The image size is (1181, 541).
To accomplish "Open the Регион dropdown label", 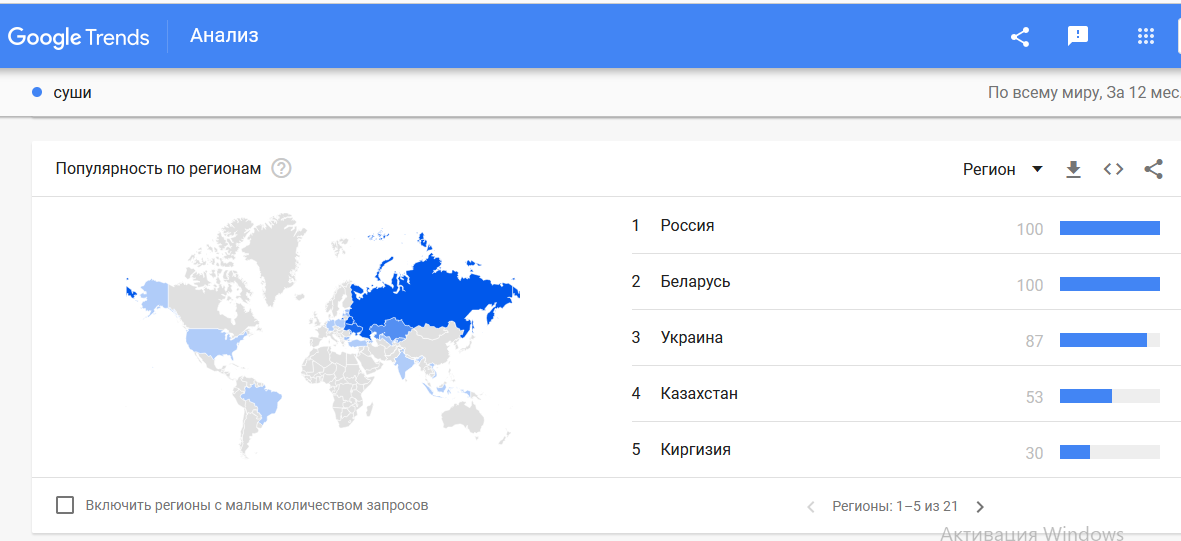I will (x=989, y=170).
